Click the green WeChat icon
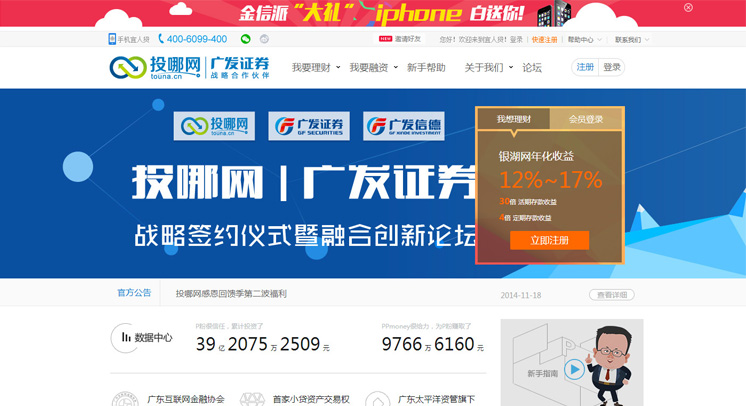746x406 pixels. tap(245, 39)
